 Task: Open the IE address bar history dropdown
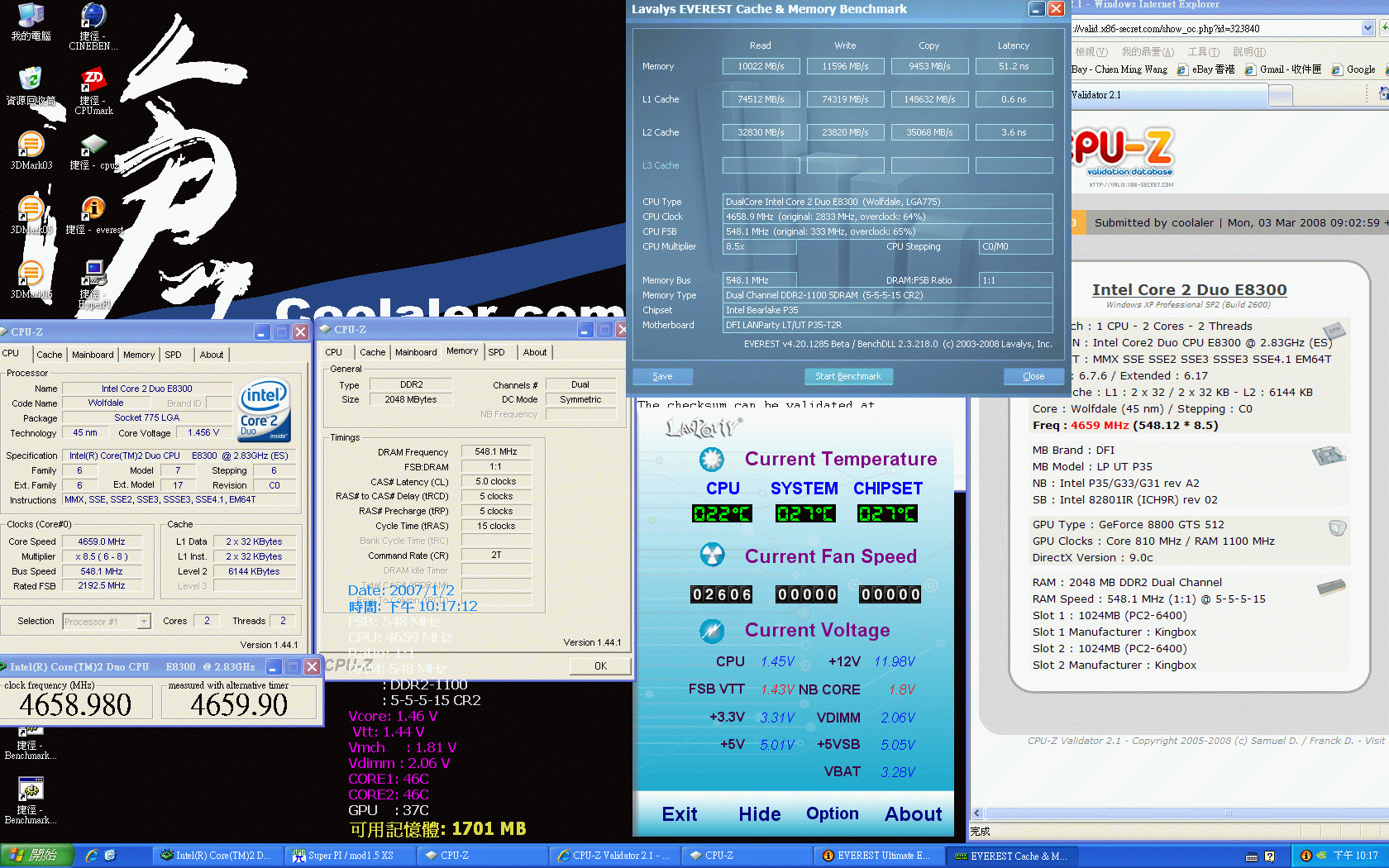point(1368,28)
